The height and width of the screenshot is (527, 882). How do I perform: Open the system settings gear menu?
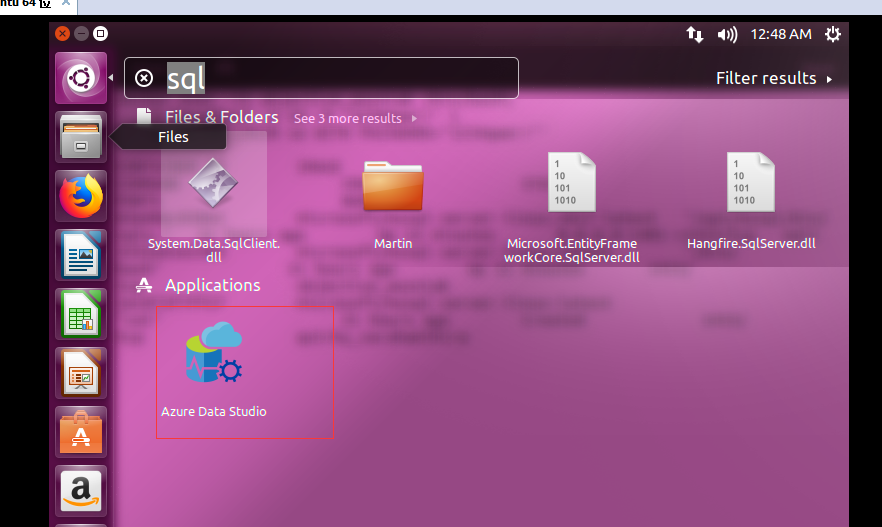pos(832,34)
